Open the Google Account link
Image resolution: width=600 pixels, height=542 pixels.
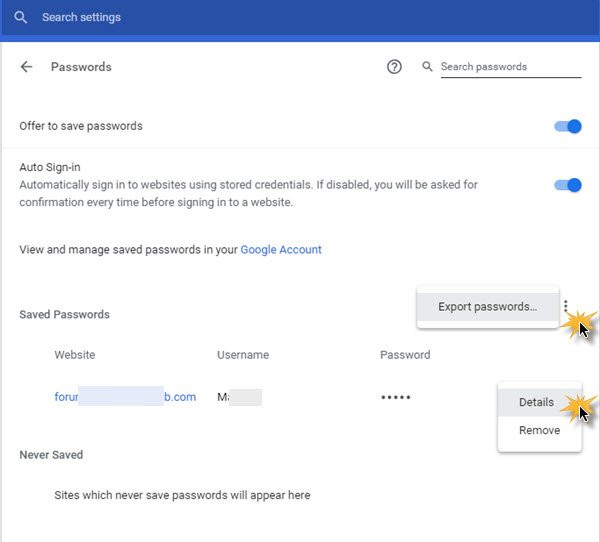281,249
